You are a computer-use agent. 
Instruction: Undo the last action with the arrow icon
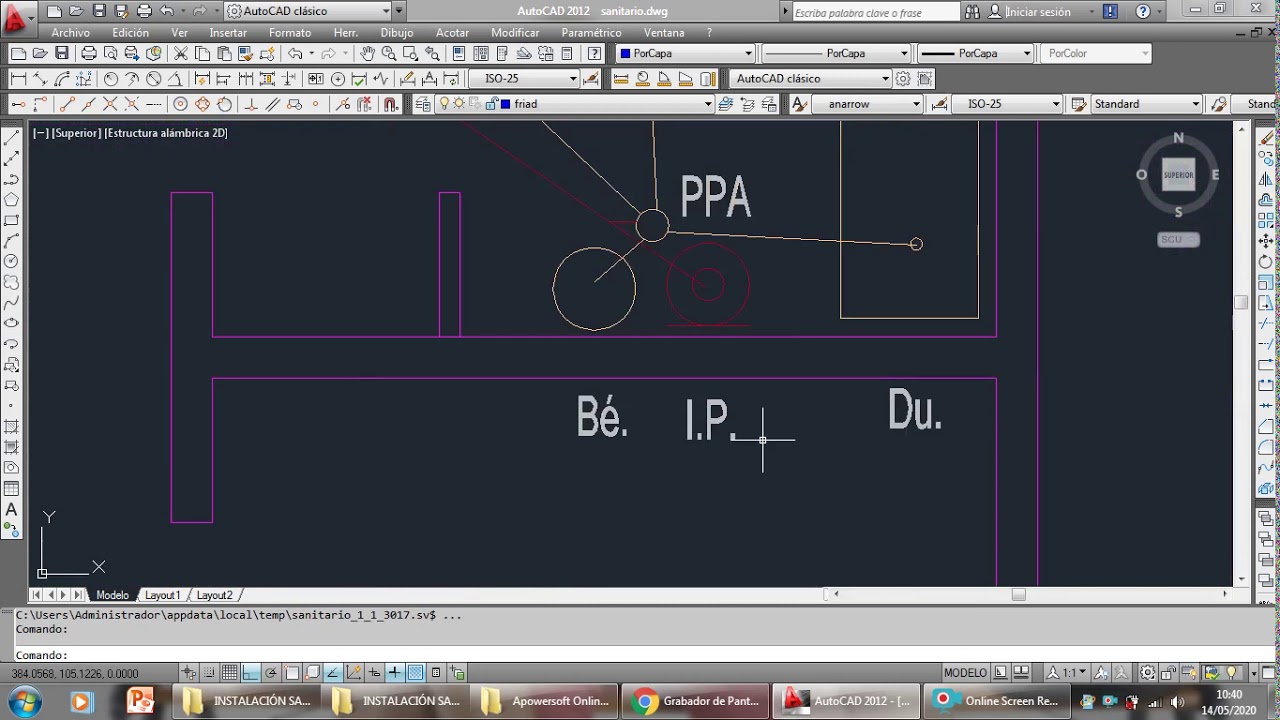coord(295,53)
